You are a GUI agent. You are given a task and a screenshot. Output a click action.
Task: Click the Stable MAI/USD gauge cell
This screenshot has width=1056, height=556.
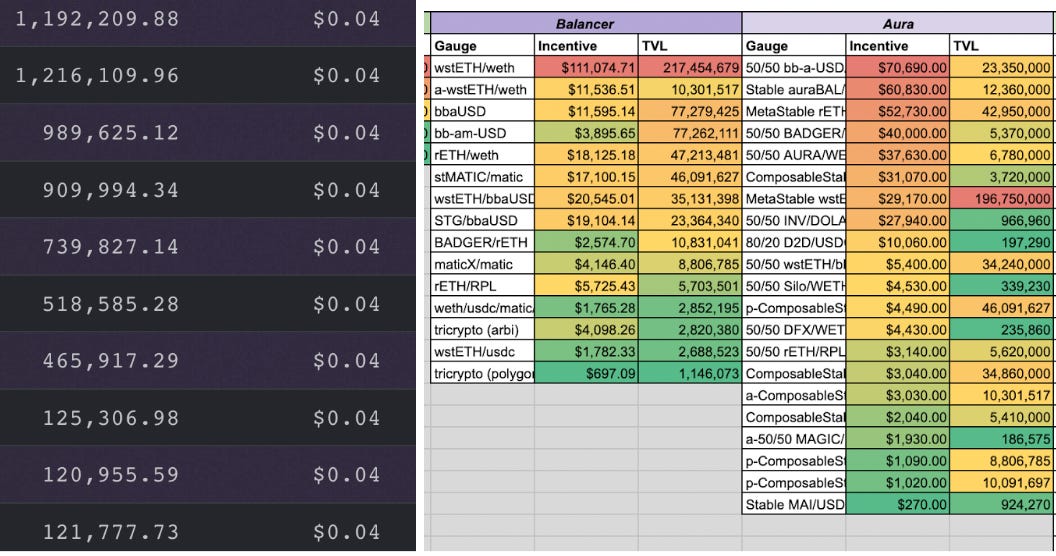[794, 504]
